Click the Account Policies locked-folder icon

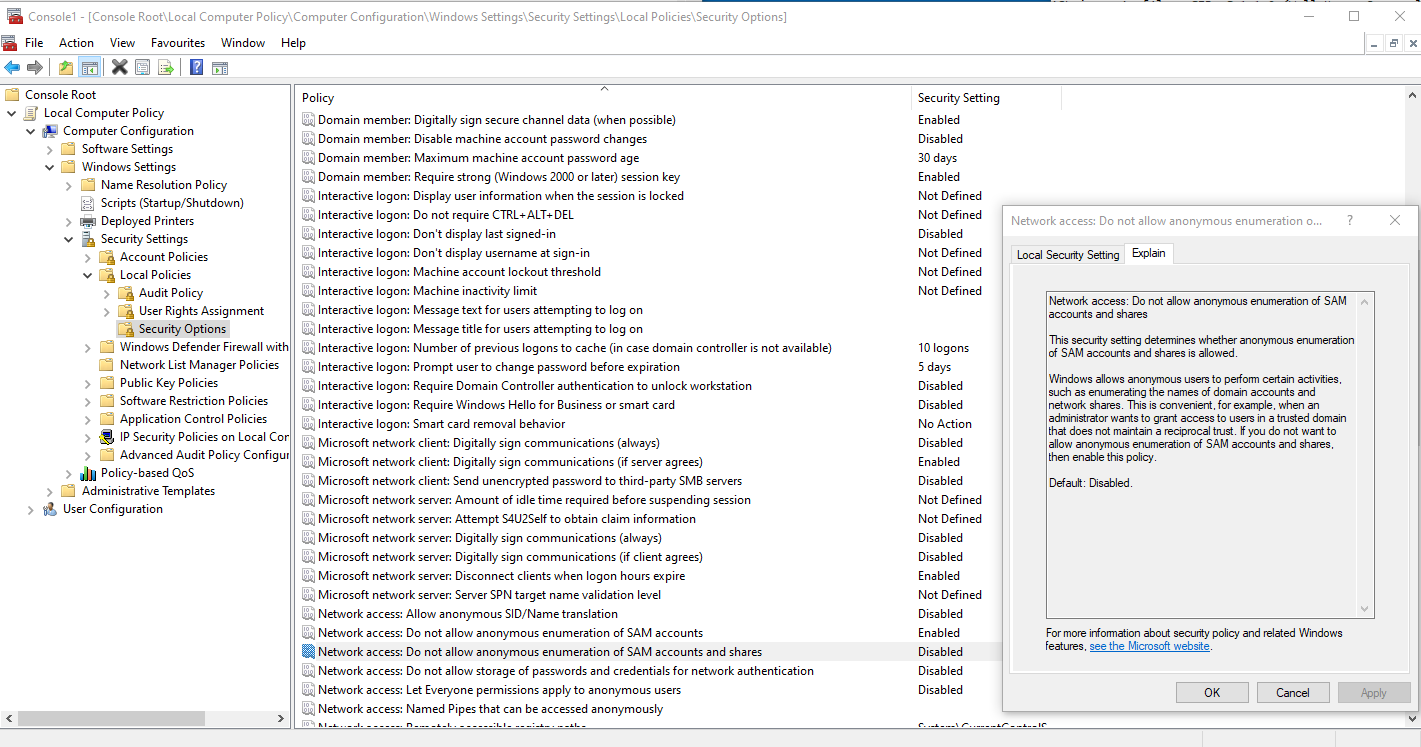[107, 257]
